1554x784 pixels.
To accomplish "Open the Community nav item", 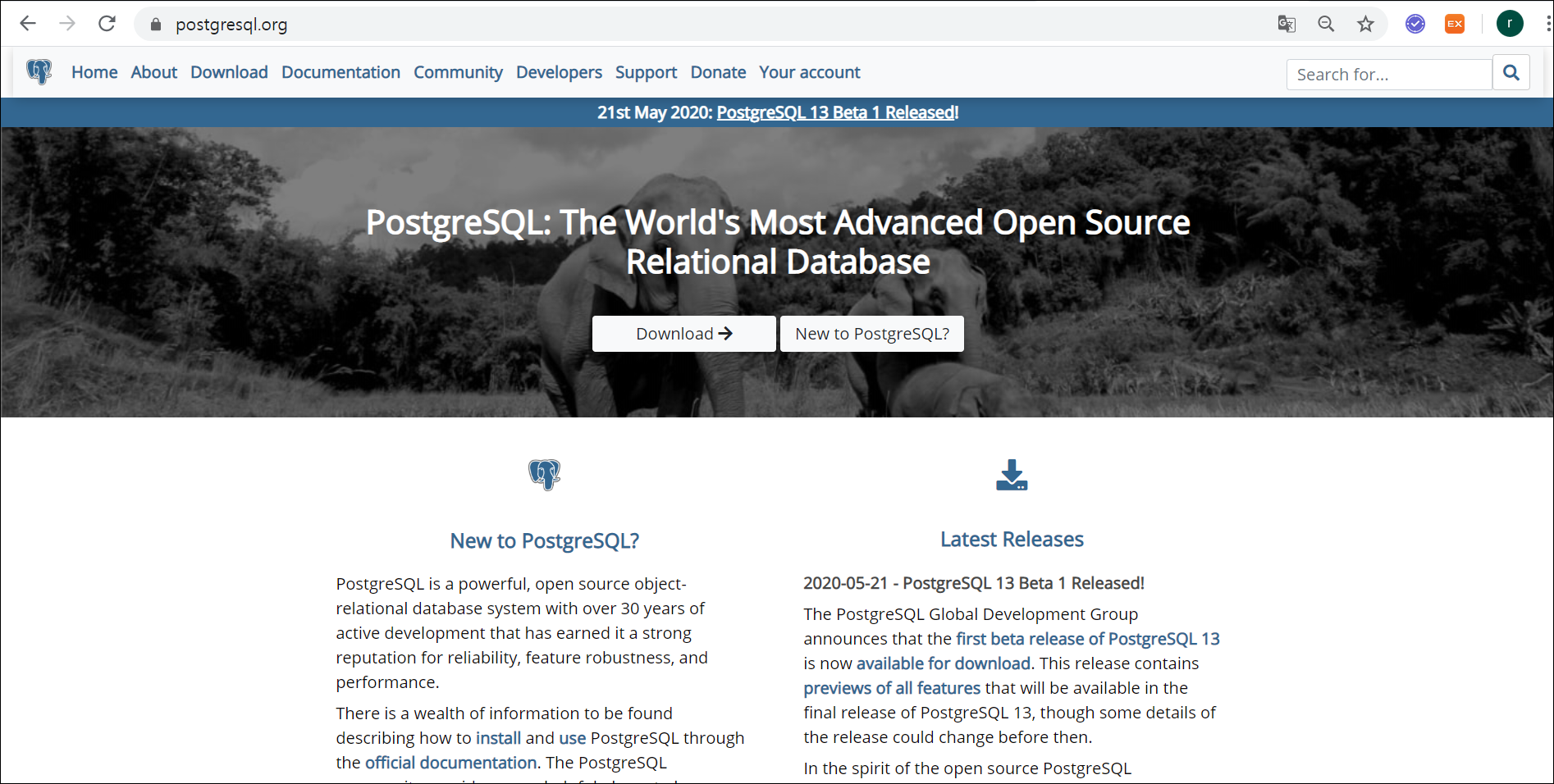I will click(458, 72).
